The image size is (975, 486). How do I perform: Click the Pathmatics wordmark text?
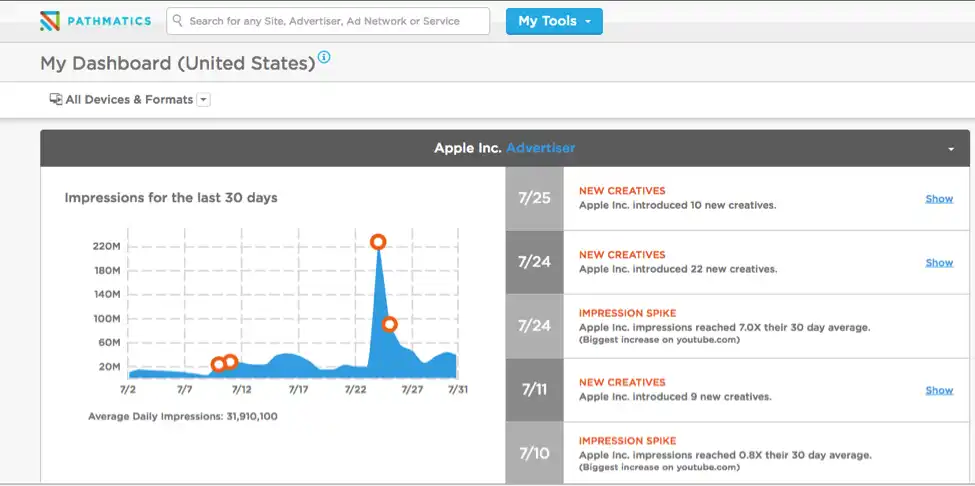click(109, 21)
